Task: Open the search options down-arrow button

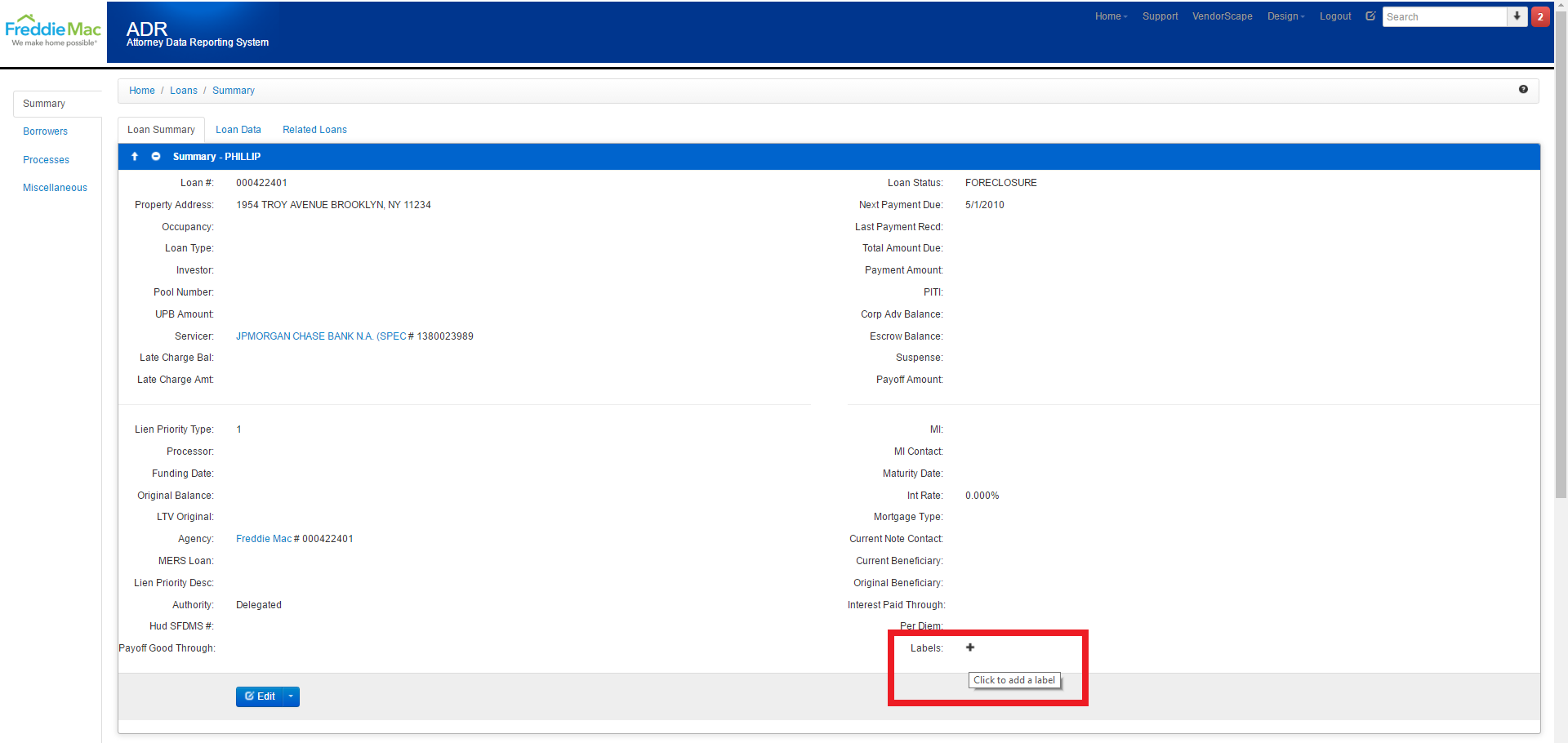Action: click(1517, 16)
